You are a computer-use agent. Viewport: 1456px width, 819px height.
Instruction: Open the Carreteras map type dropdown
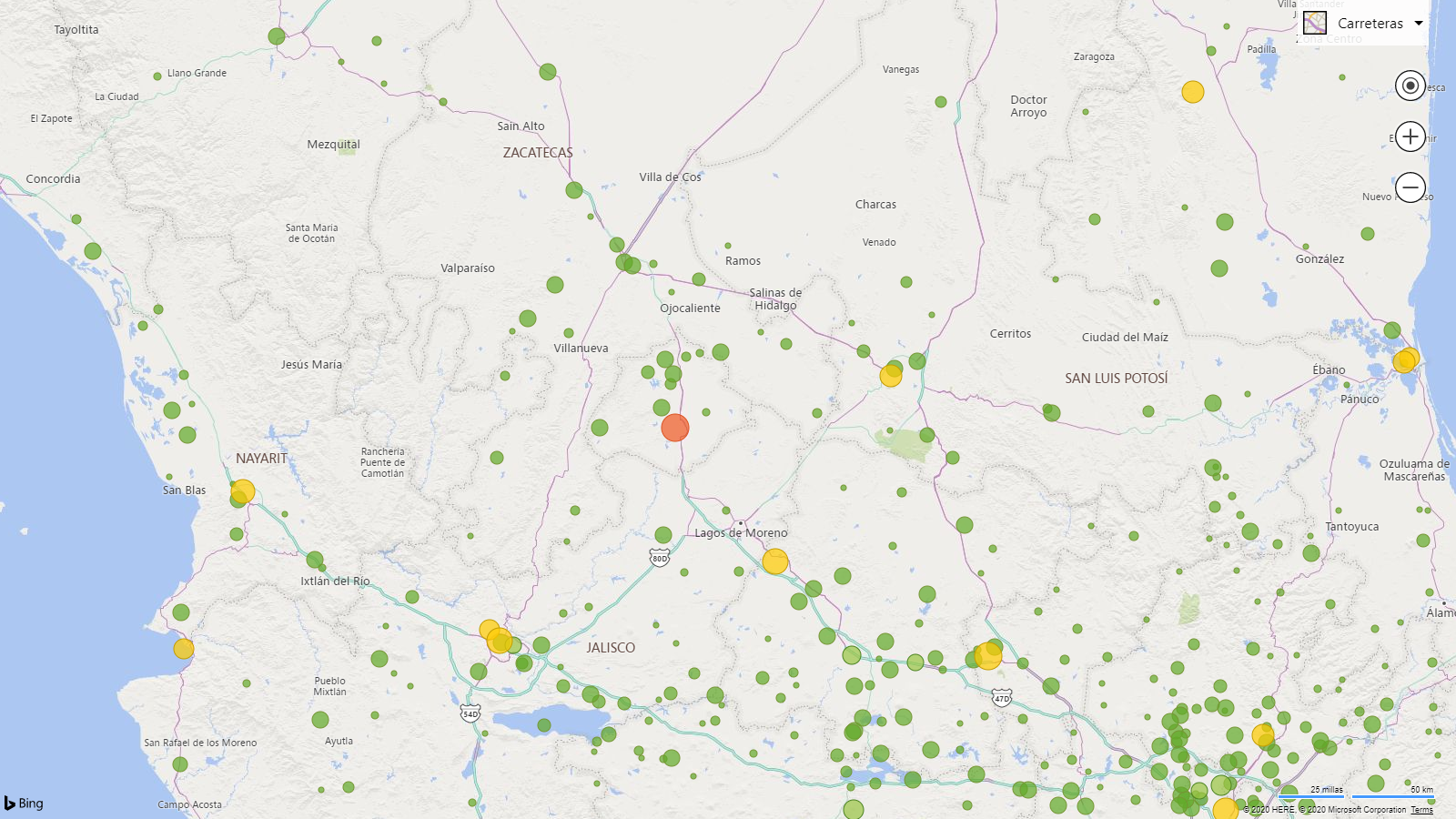[1362, 24]
